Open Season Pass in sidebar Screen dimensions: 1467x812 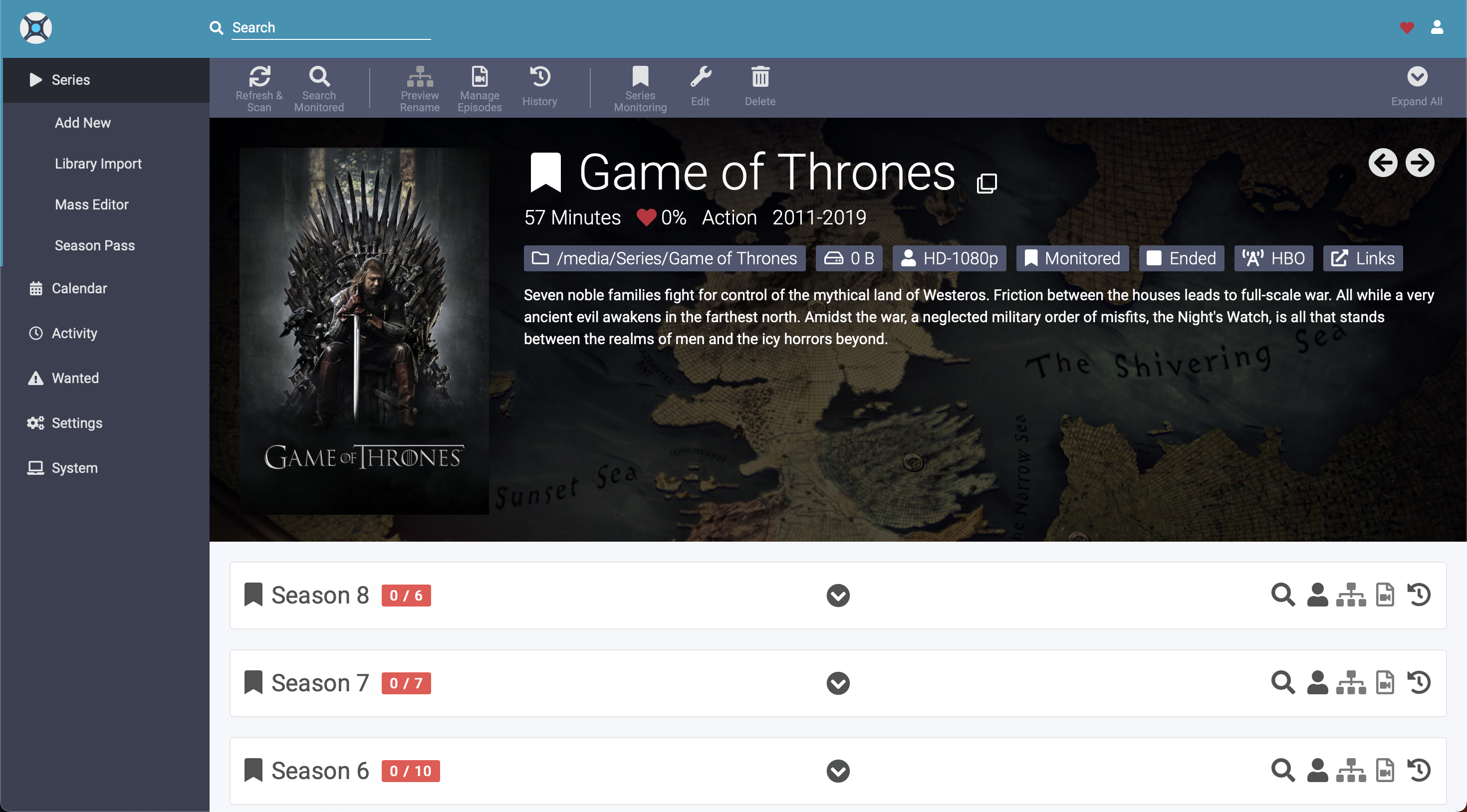106,245
